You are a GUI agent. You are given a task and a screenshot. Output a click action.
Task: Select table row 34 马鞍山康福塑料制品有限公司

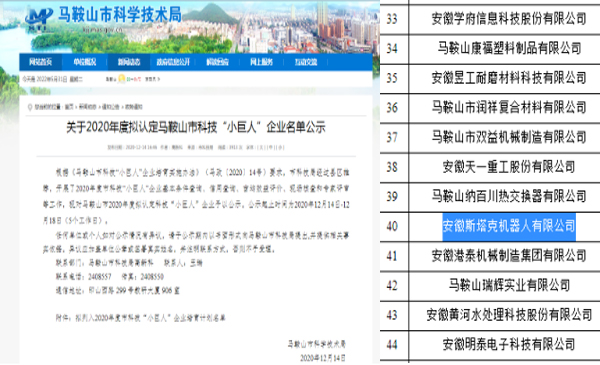490,48
